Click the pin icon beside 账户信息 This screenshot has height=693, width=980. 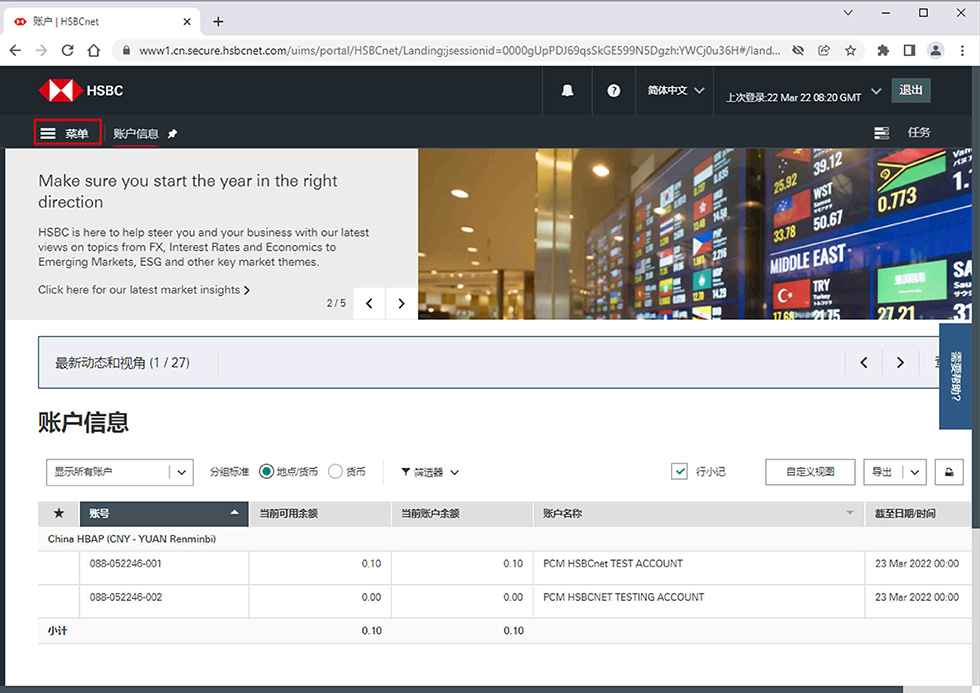tap(173, 134)
